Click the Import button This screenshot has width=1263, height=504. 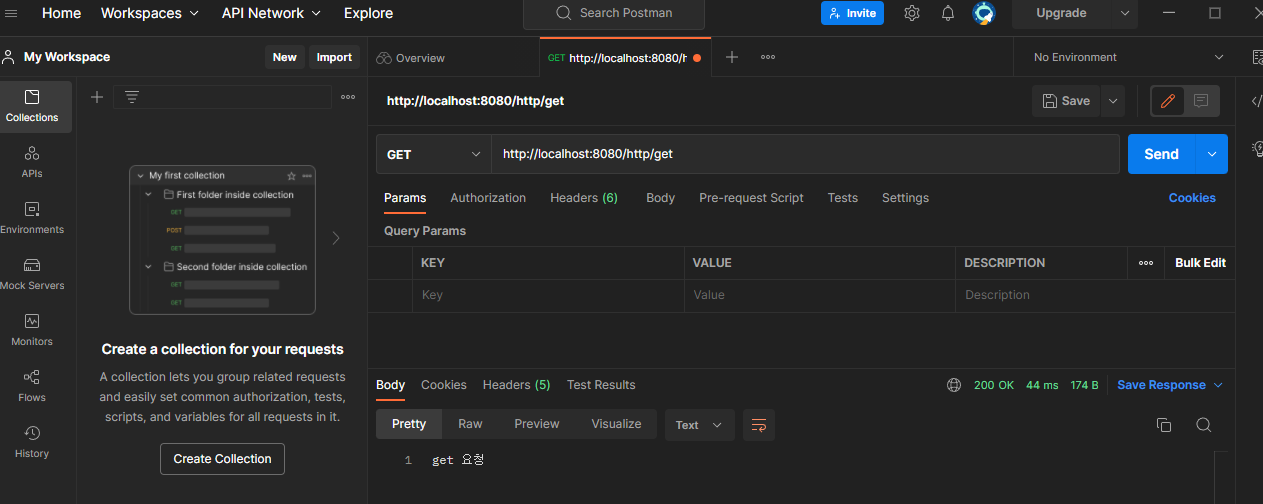[334, 57]
